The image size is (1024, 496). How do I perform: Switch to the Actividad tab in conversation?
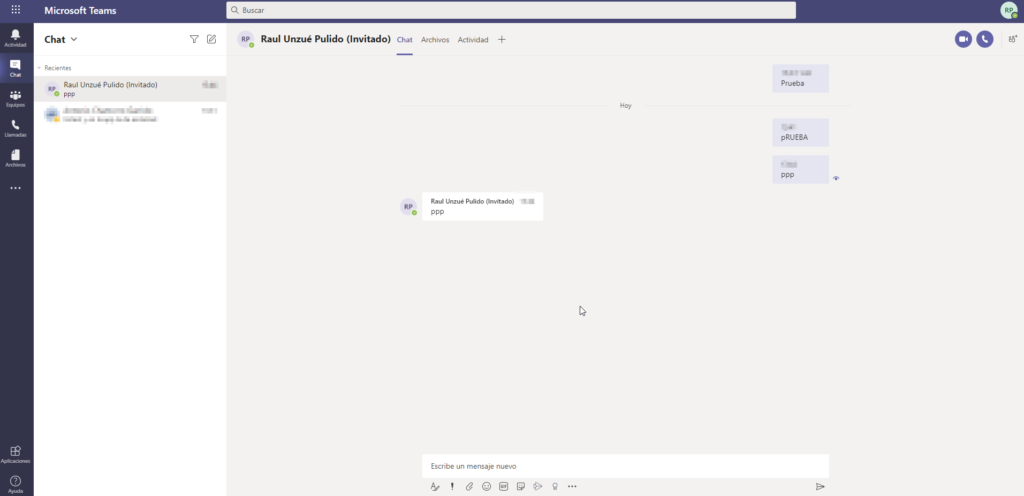point(473,40)
